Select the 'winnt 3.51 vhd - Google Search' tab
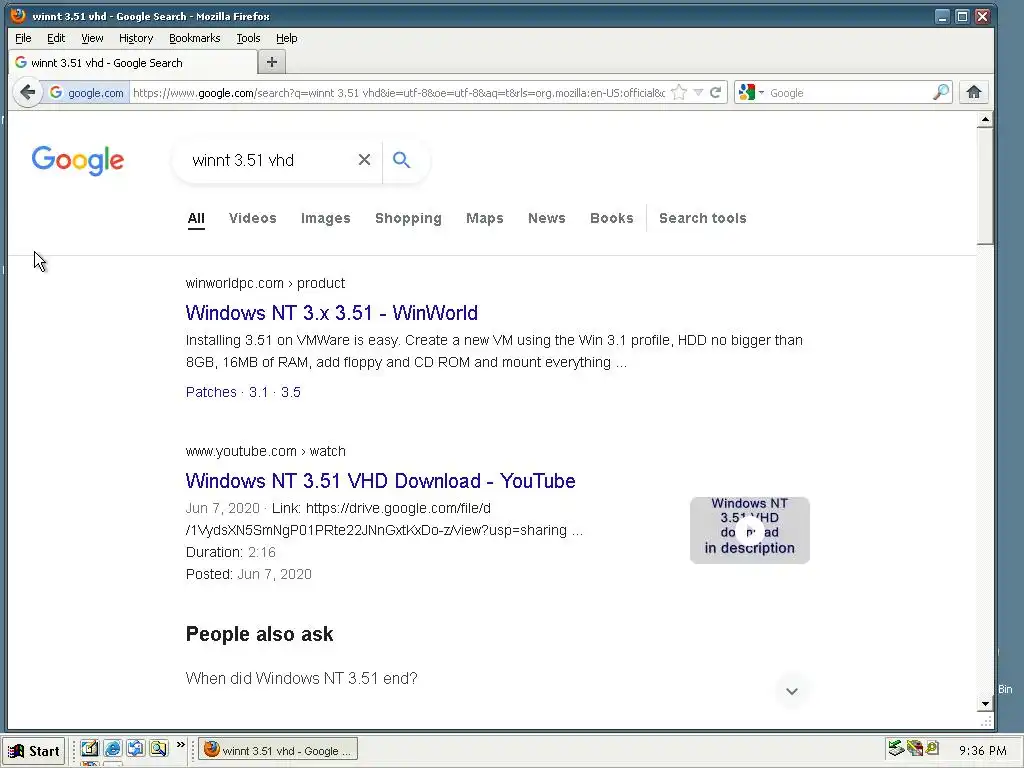Viewport: 1024px width, 768px height. 133,63
